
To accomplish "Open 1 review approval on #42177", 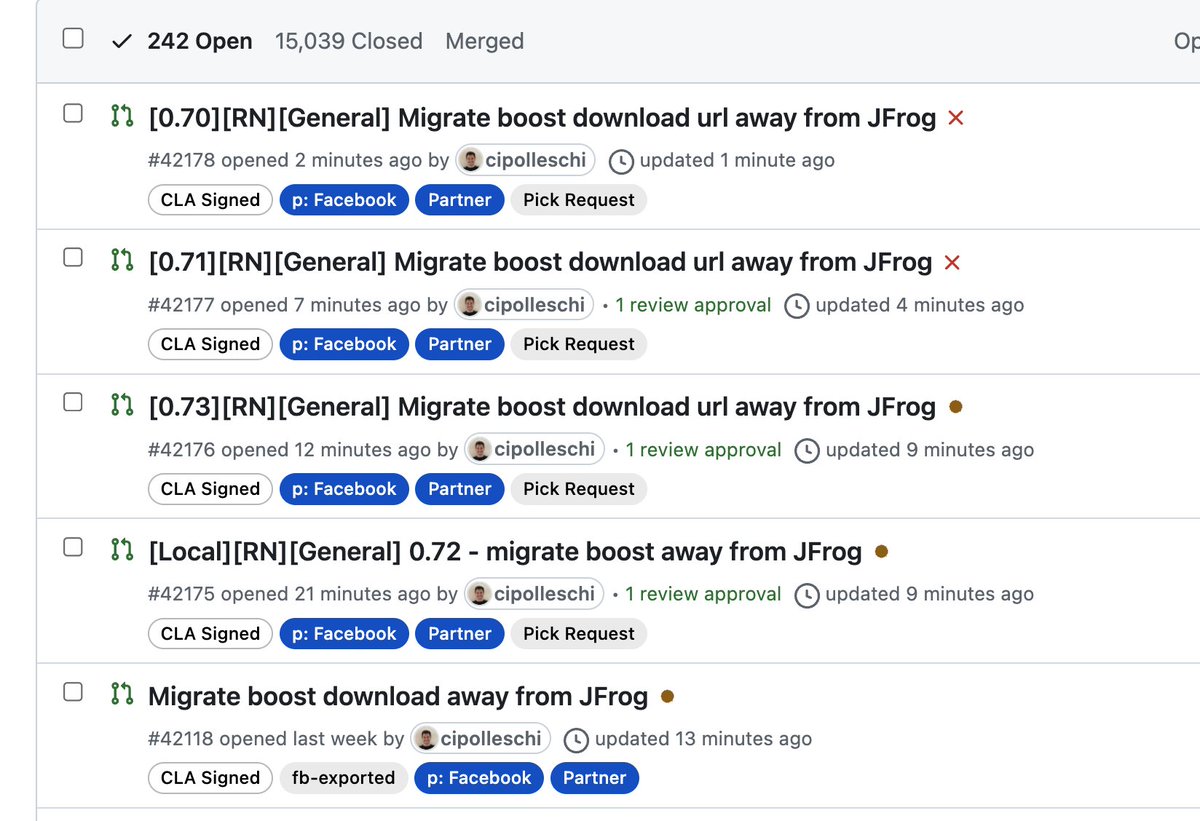I will pos(693,305).
